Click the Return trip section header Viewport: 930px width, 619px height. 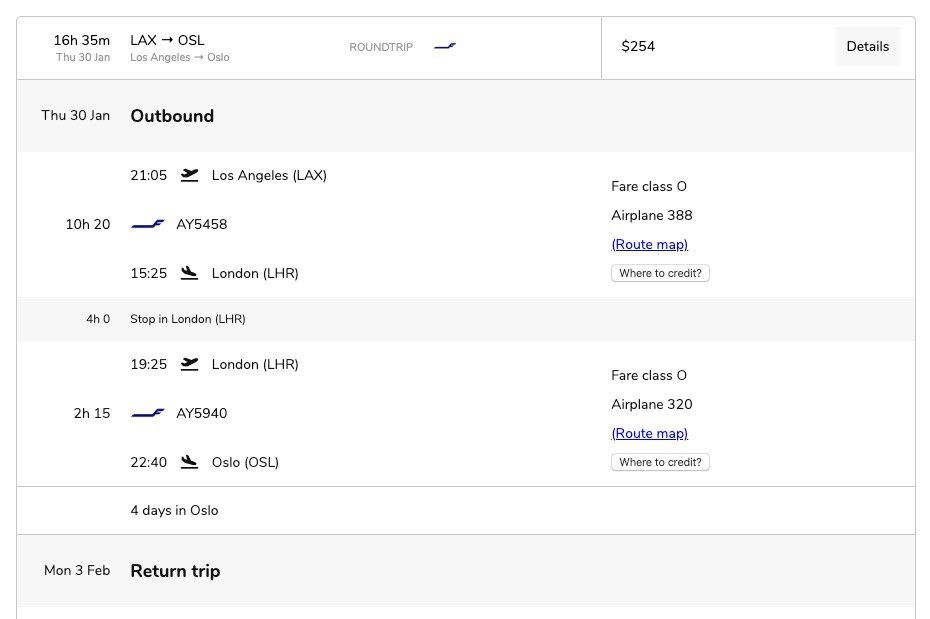coord(175,571)
